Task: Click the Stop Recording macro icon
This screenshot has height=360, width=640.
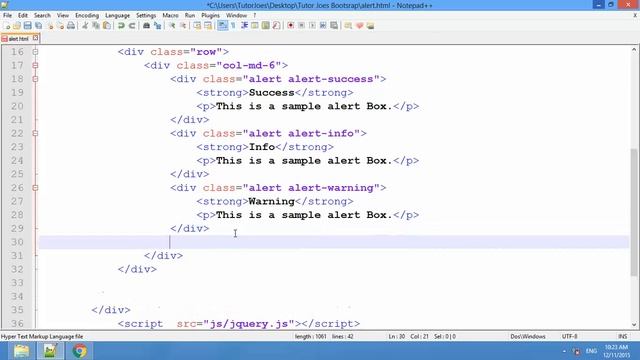Action: pyautogui.click(x=302, y=26)
